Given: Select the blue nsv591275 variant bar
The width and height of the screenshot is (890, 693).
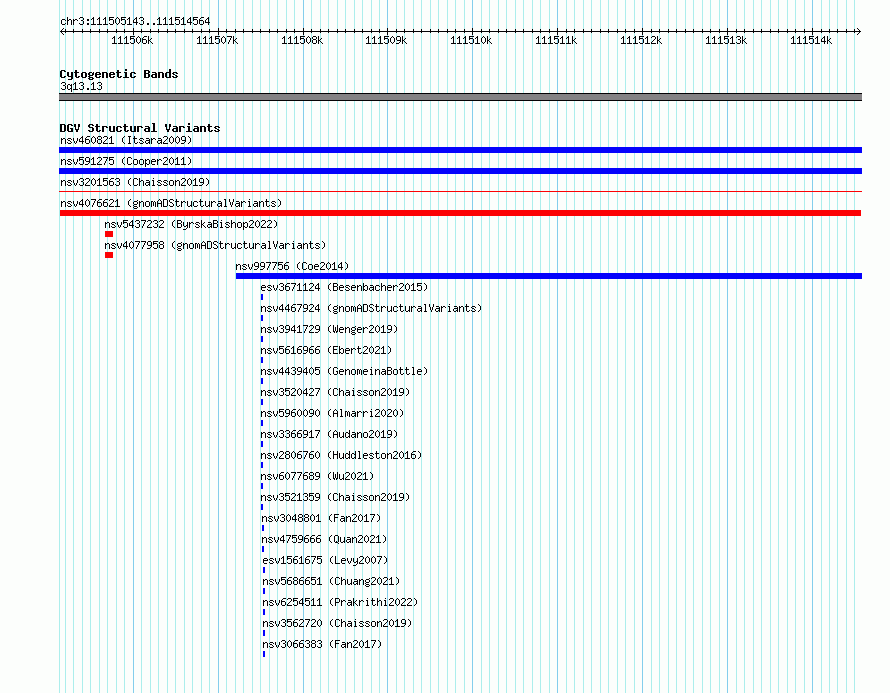Looking at the screenshot, I should pyautogui.click(x=460, y=171).
